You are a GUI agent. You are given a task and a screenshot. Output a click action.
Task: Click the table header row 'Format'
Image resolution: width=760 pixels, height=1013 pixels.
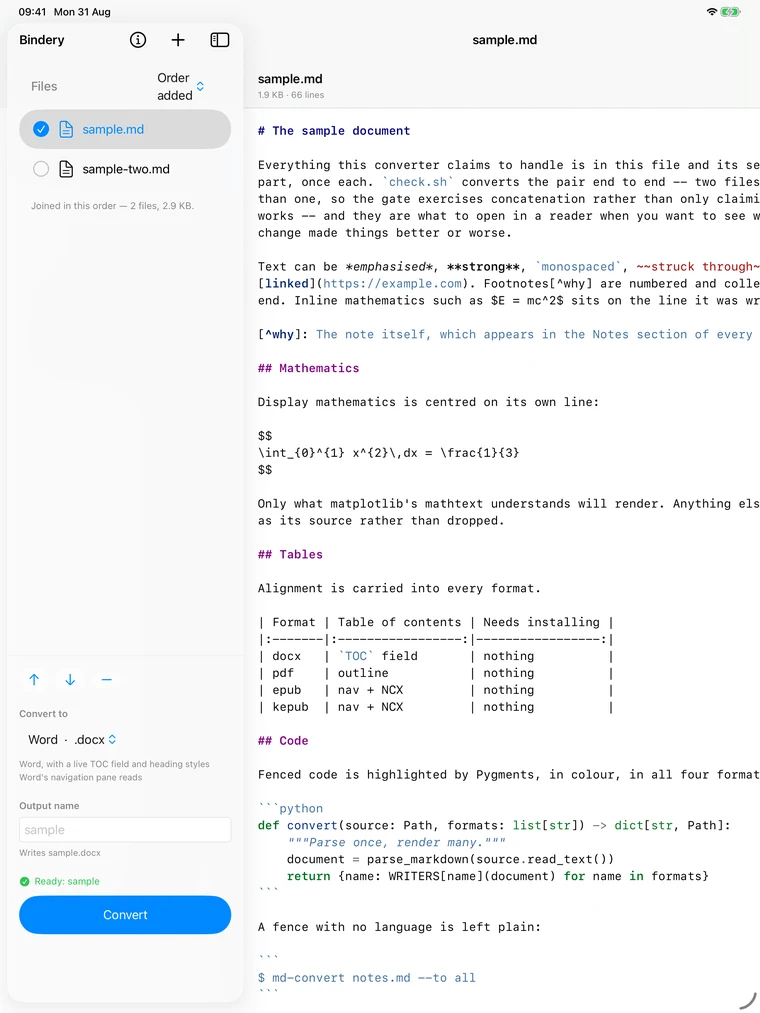(436, 622)
